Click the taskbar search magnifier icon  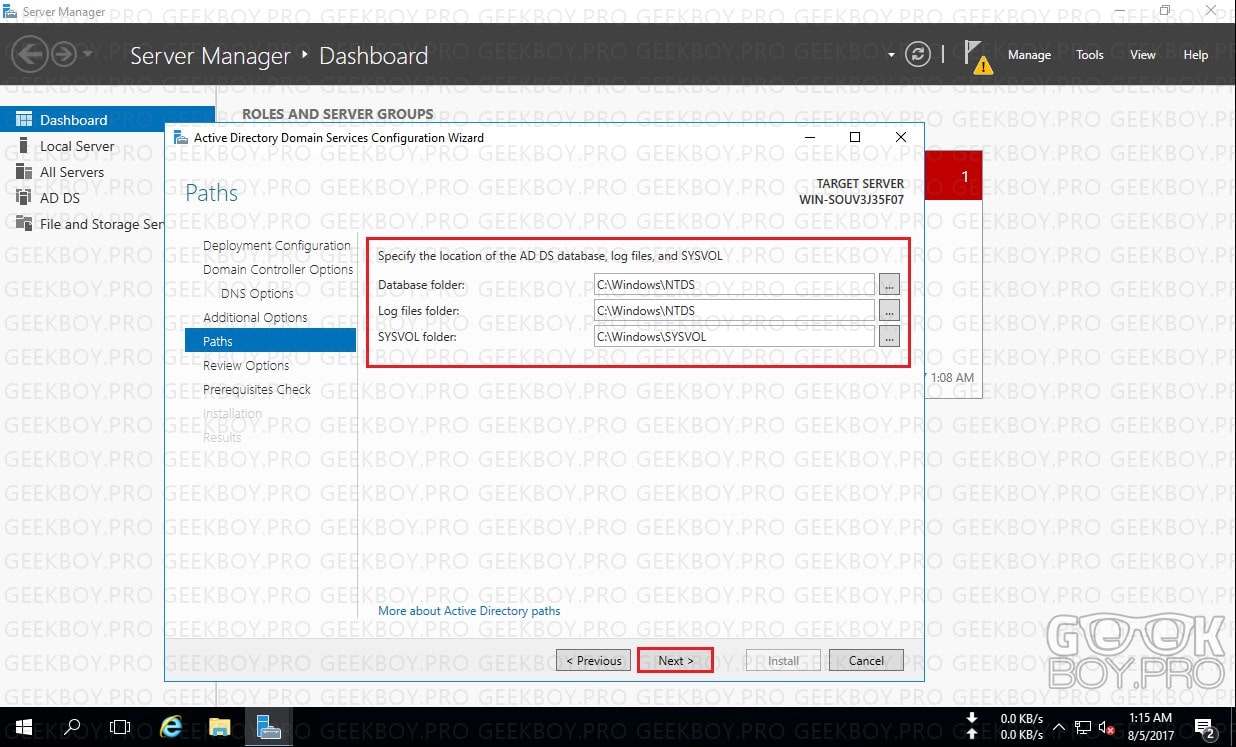click(x=72, y=727)
